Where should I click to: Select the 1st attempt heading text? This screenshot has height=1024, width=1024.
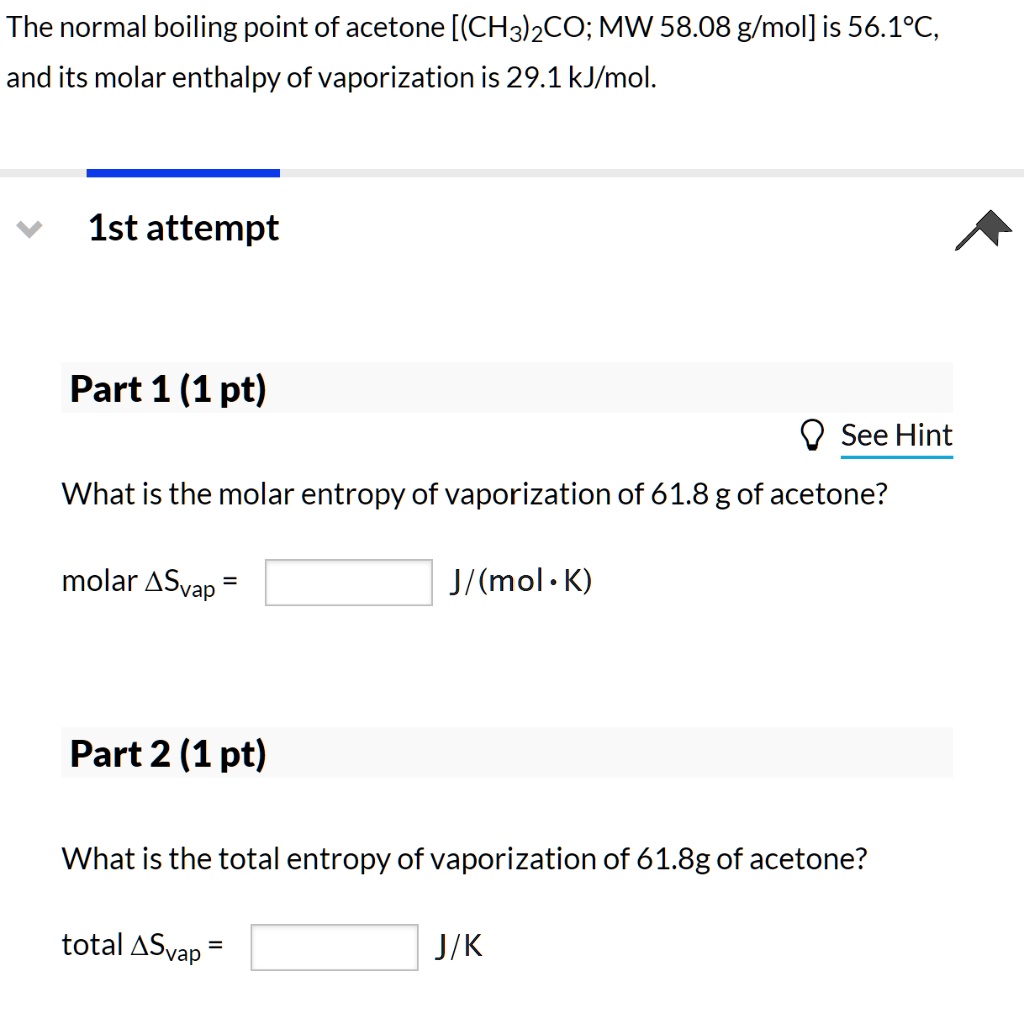point(184,228)
